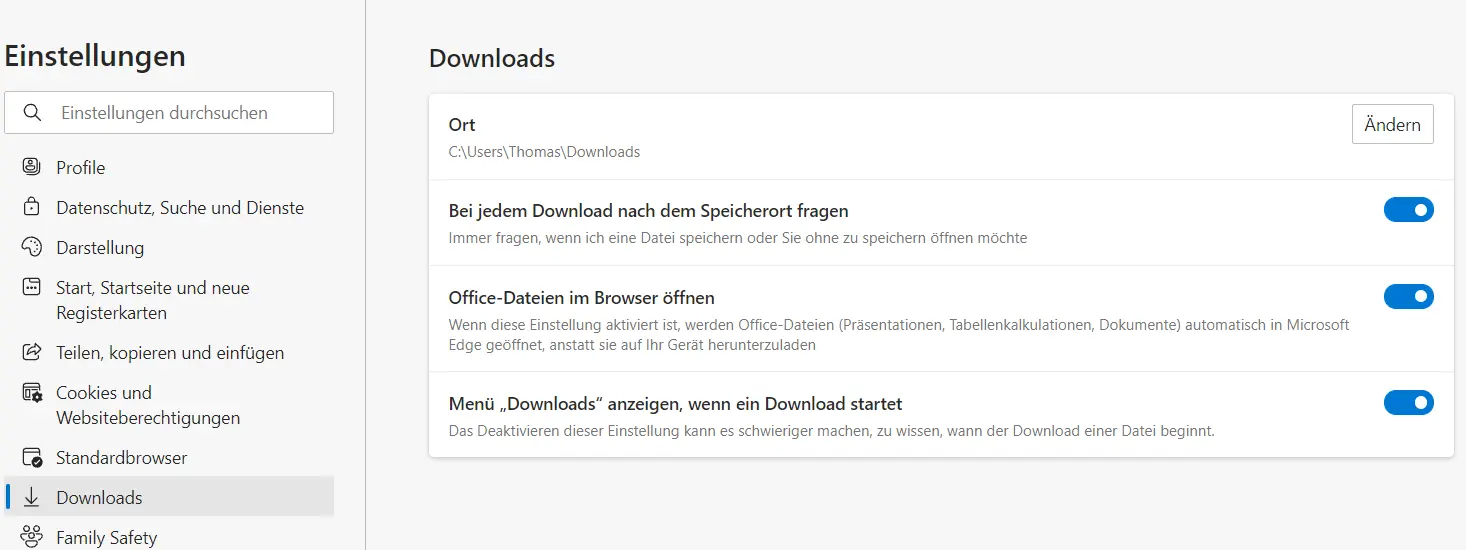The width and height of the screenshot is (1466, 550).
Task: Toggle Office-Dateien im Browser öffnen
Action: (x=1408, y=297)
